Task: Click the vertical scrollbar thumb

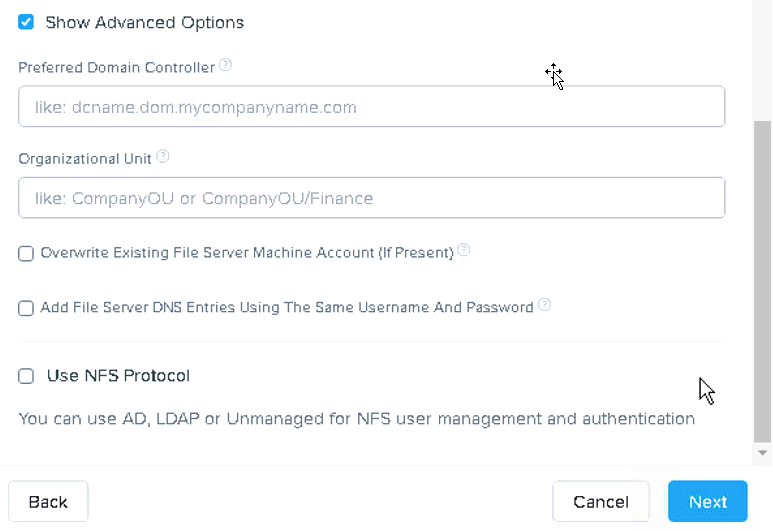Action: click(x=763, y=282)
